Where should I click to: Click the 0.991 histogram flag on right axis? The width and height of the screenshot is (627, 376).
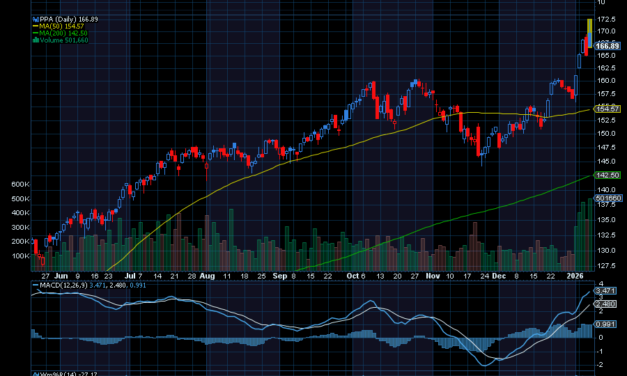605,324
